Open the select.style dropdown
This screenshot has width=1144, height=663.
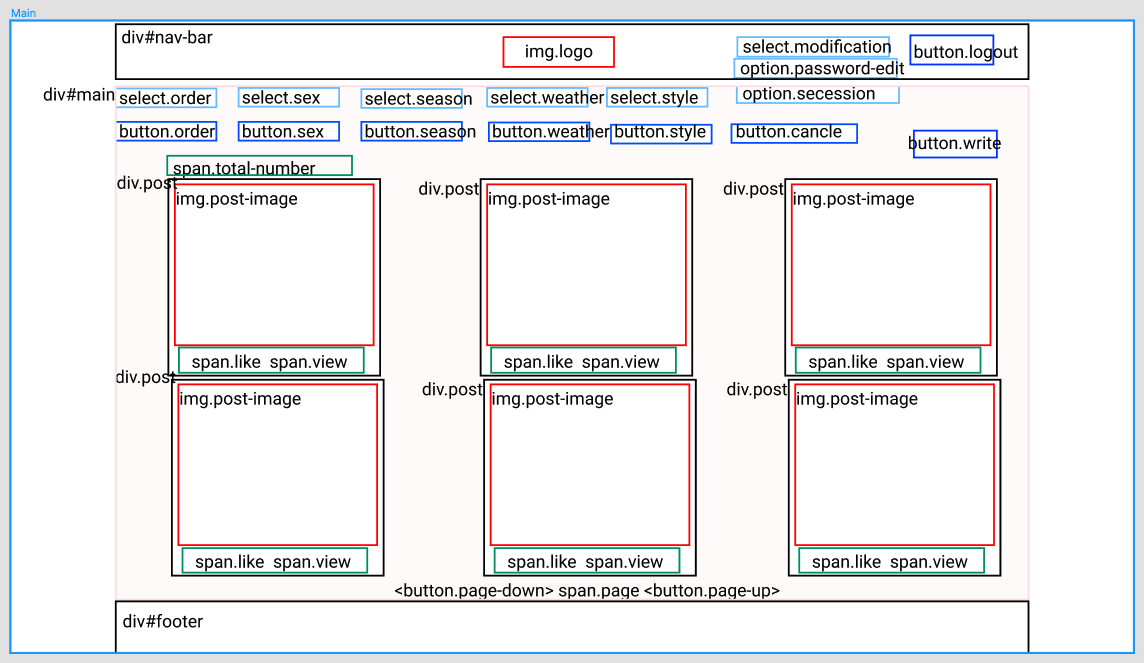pos(657,98)
